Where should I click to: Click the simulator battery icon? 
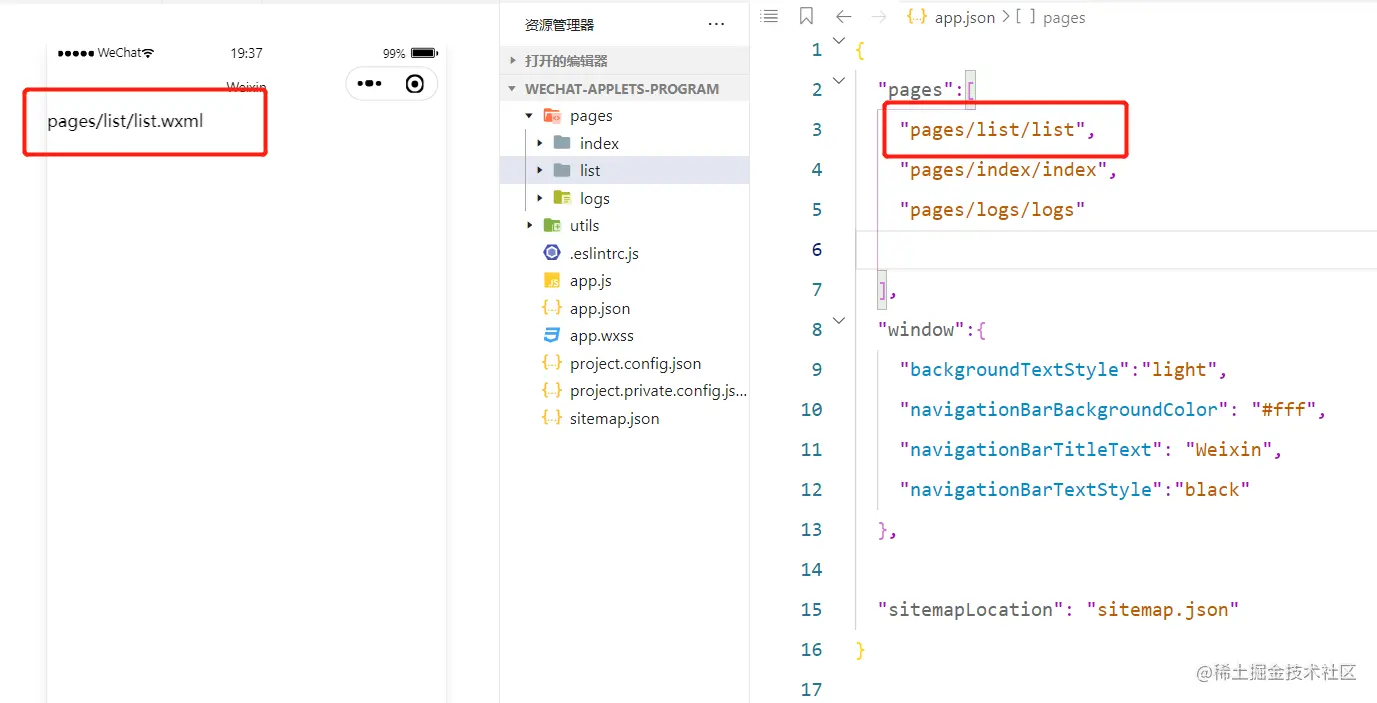(x=424, y=53)
